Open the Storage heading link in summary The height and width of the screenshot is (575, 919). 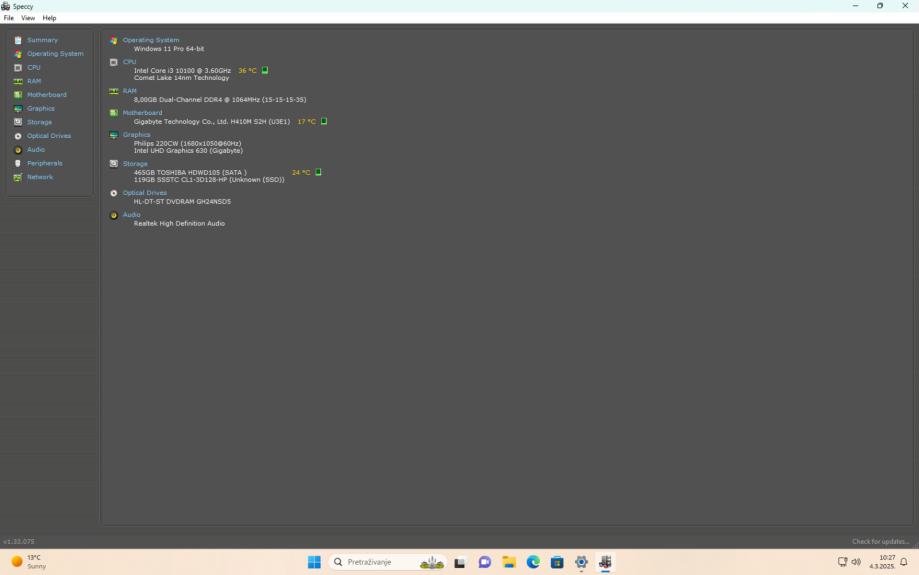(x=135, y=164)
